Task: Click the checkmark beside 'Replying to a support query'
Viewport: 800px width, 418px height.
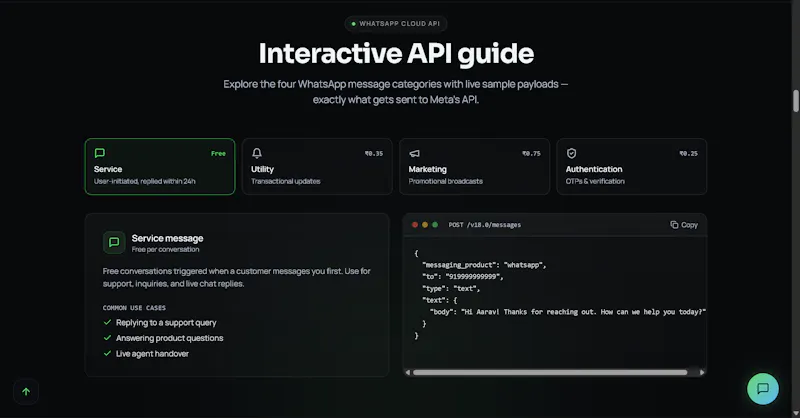Action: (x=107, y=322)
